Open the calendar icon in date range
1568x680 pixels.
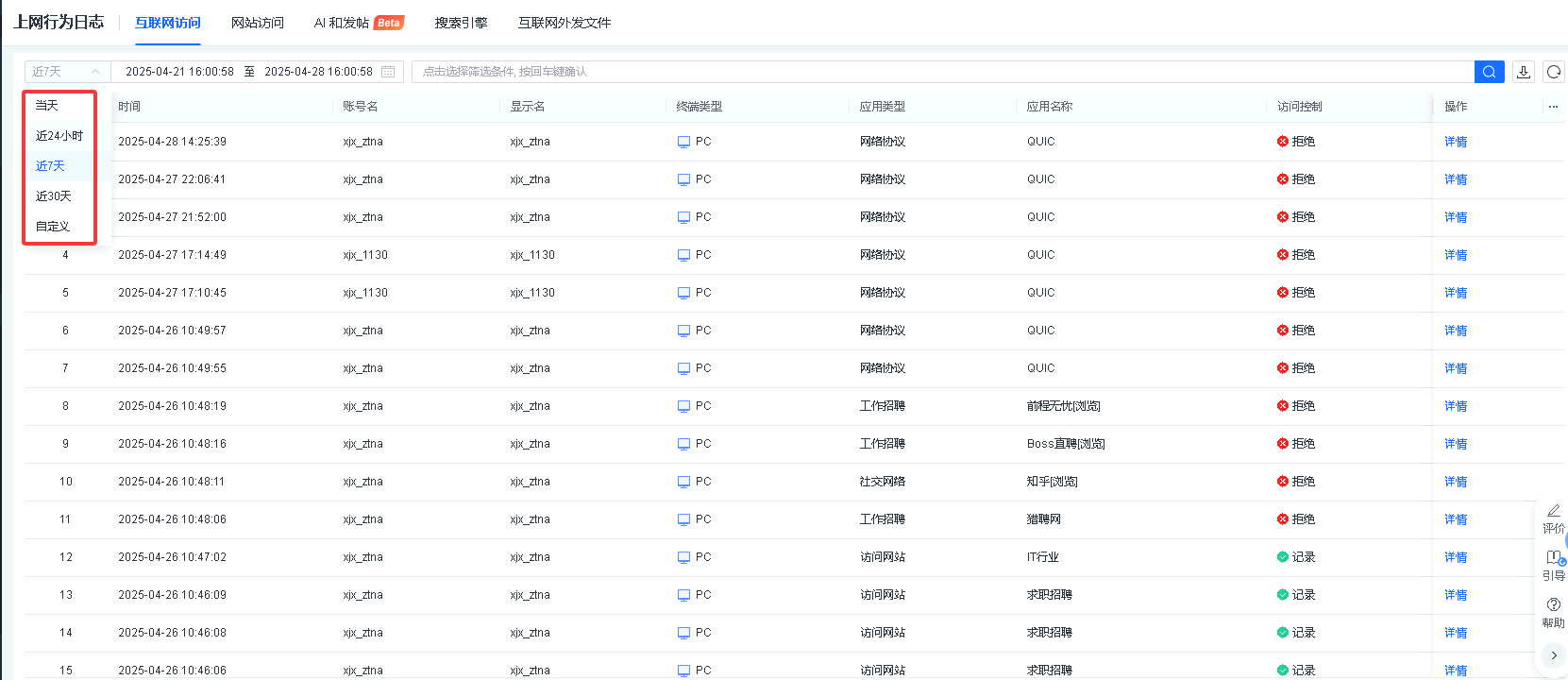click(388, 72)
